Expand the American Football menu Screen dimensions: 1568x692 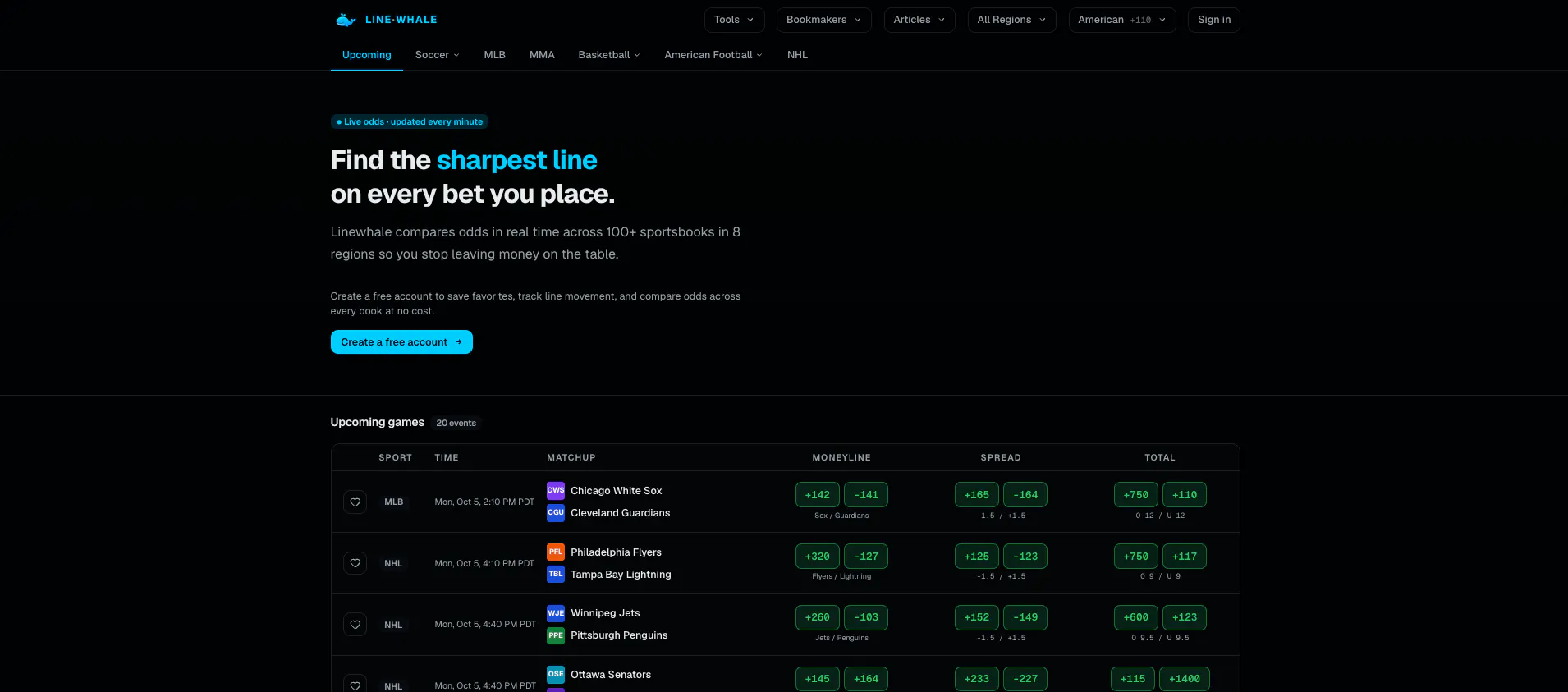(713, 55)
